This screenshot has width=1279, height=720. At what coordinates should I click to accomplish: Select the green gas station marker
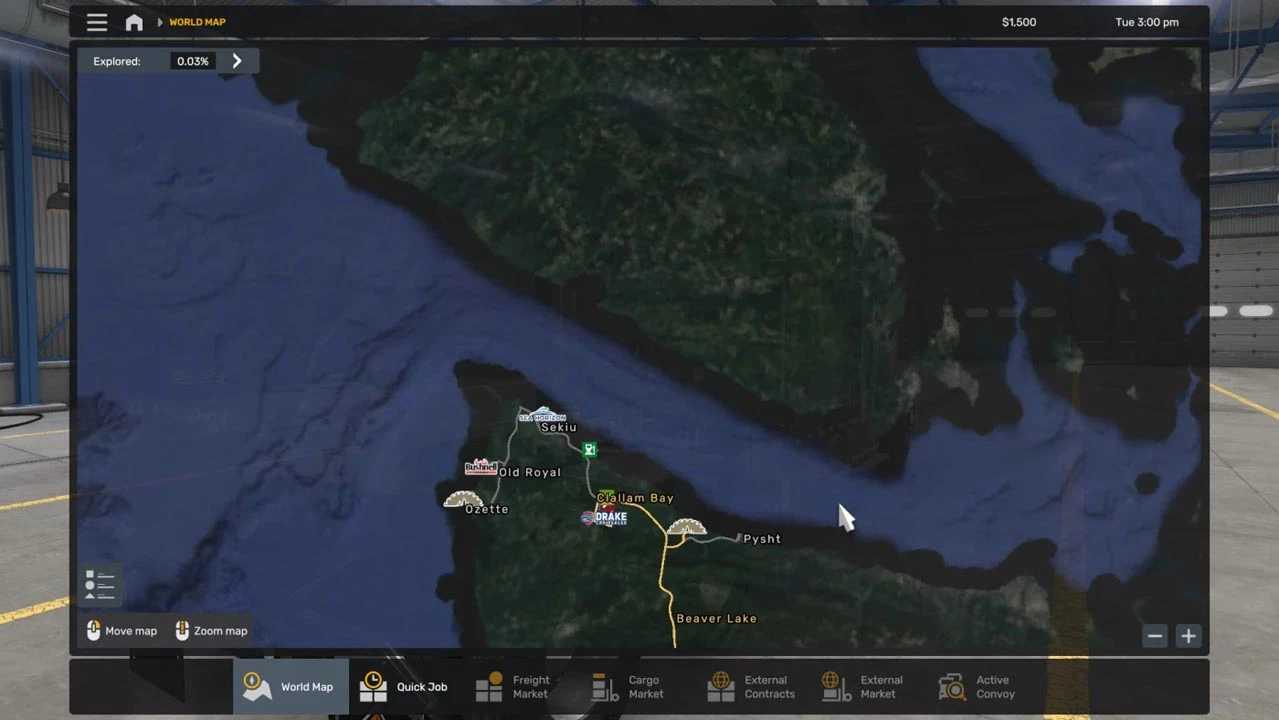tap(590, 450)
